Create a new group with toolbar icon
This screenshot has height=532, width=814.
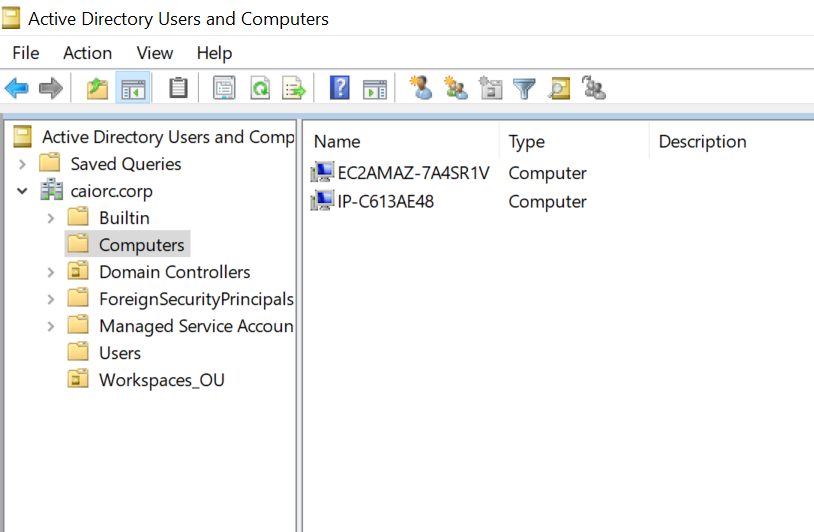455,87
